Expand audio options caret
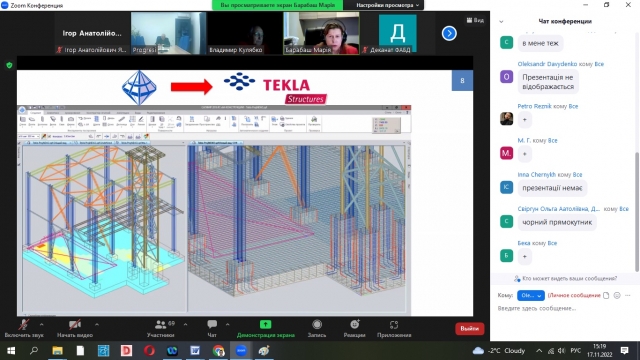The image size is (640, 360). [42, 324]
